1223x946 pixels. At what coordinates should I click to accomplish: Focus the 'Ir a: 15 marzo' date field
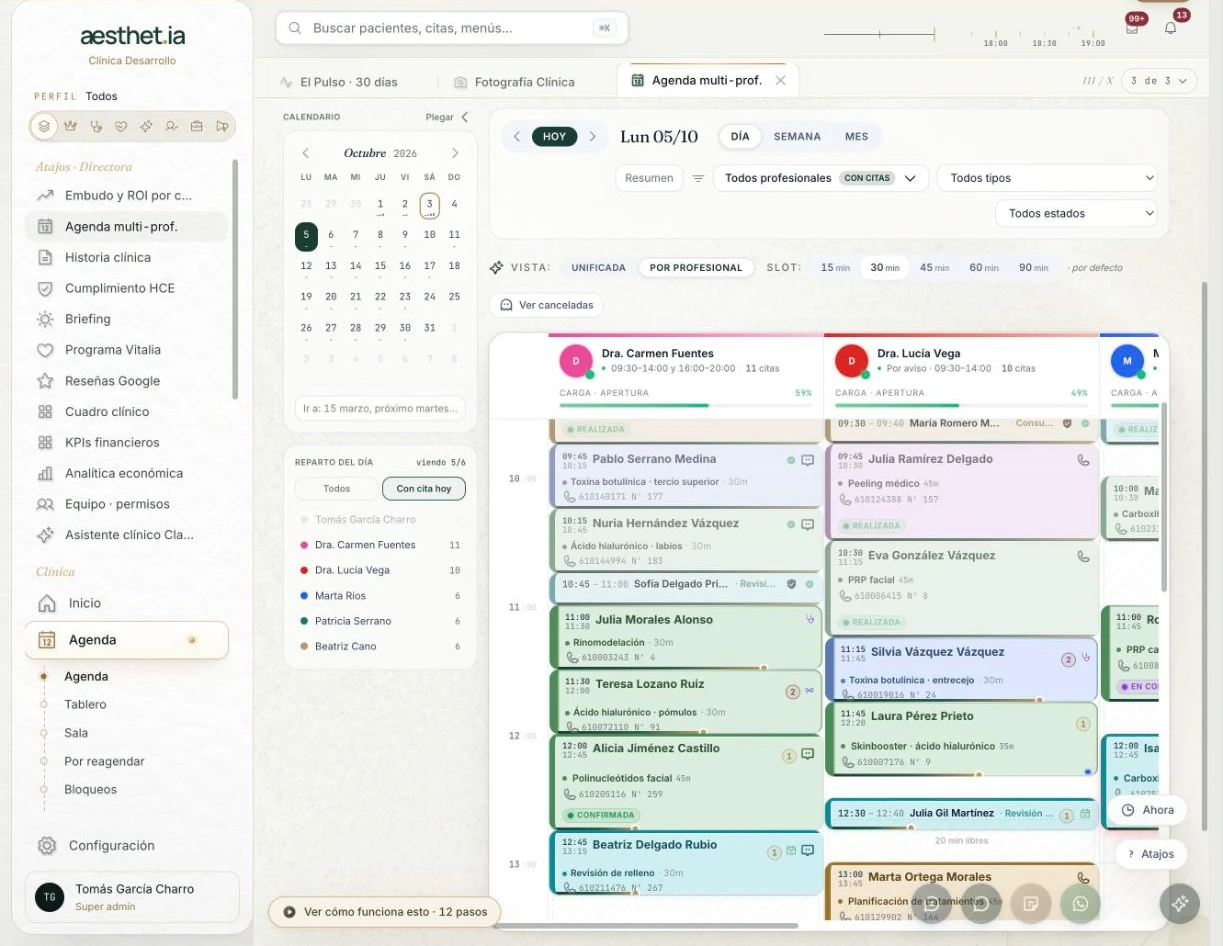380,408
